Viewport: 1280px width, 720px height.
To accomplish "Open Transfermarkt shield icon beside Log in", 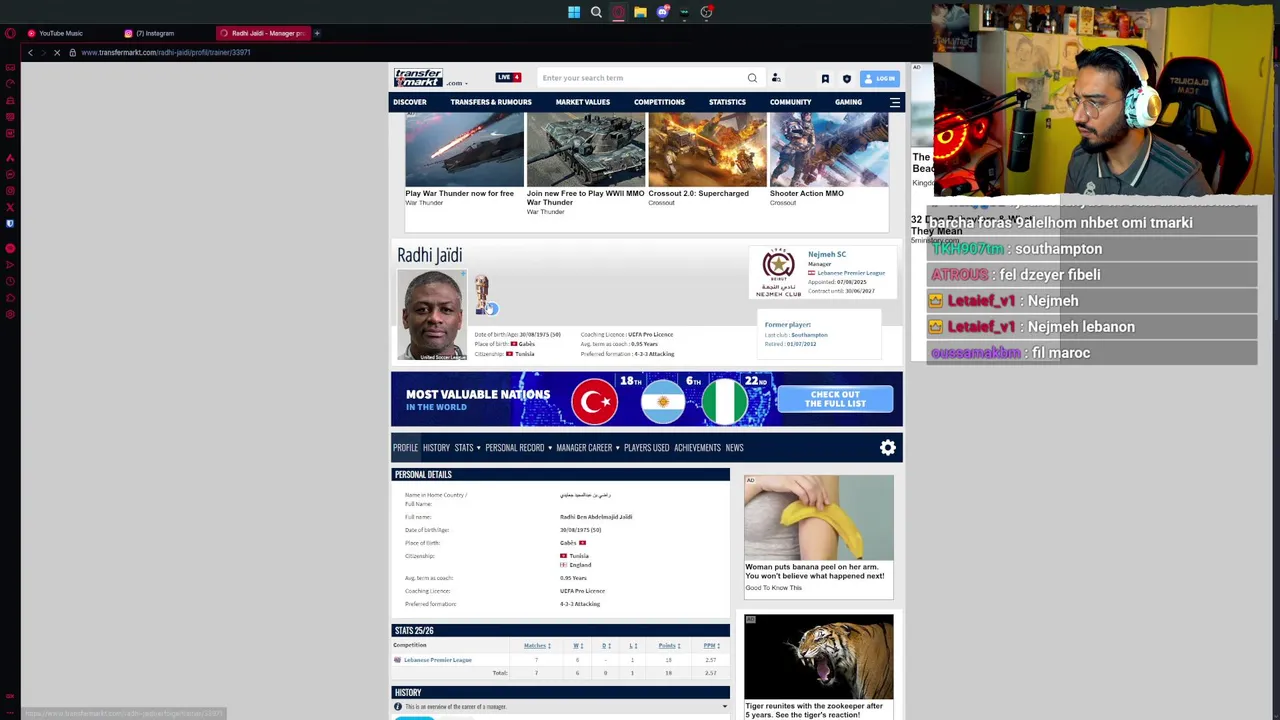I will click(847, 78).
